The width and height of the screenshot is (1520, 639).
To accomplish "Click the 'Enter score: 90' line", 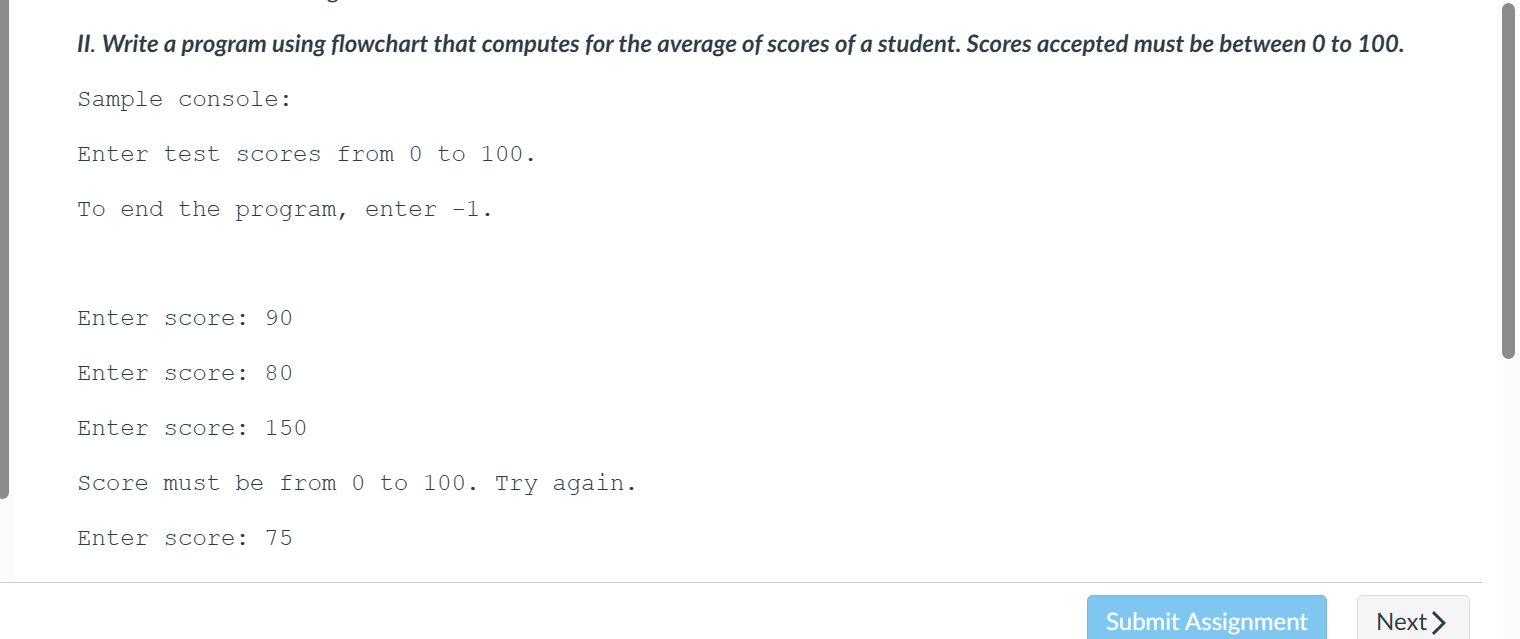I will click(185, 318).
